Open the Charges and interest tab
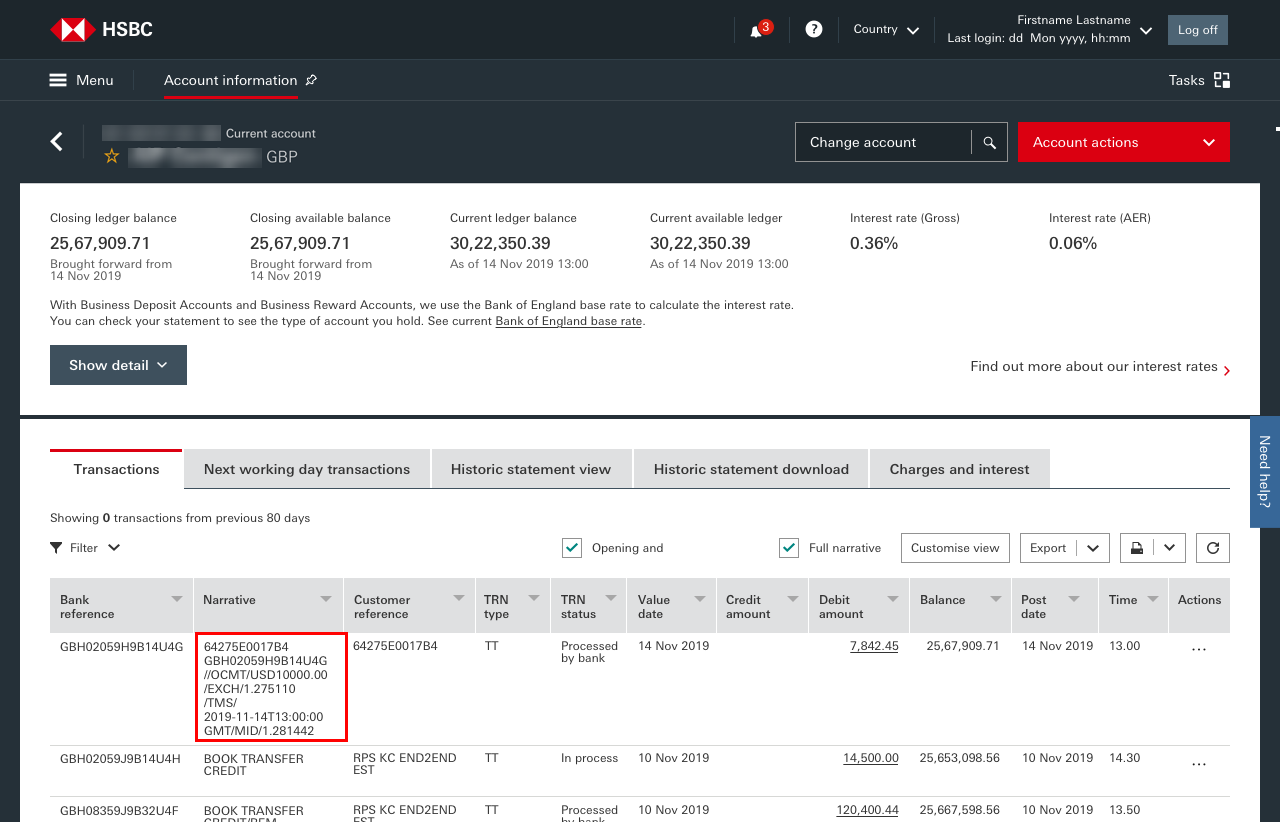The width and height of the screenshot is (1280, 822). [x=959, y=469]
